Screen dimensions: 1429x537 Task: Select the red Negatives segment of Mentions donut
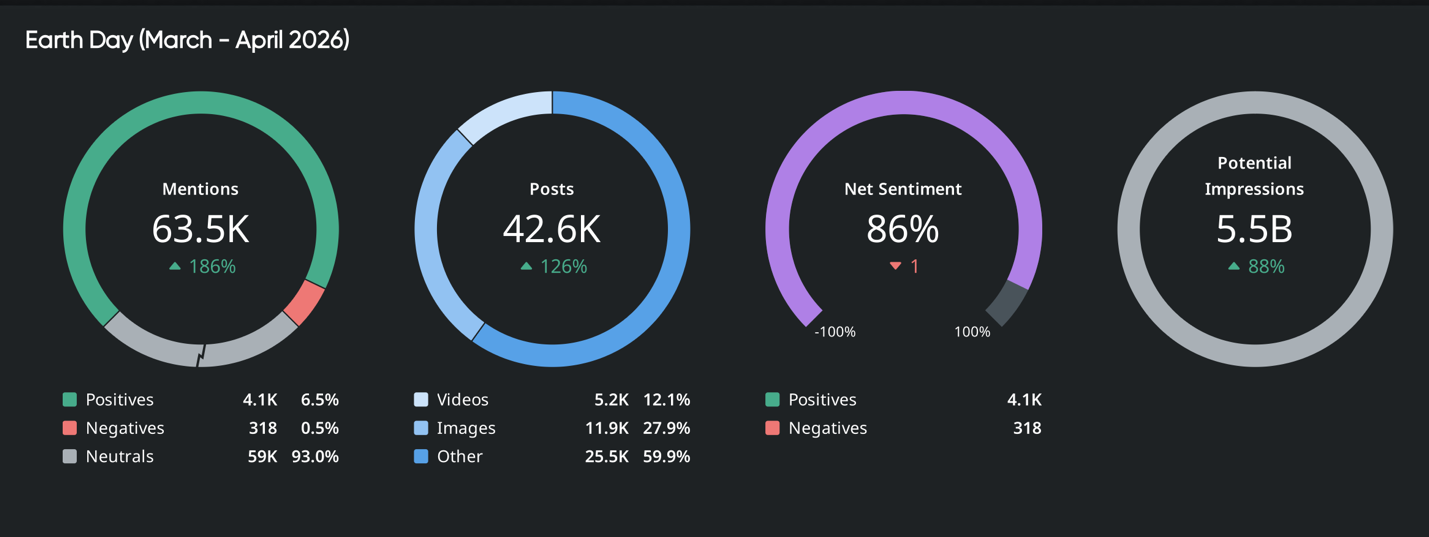(x=304, y=302)
